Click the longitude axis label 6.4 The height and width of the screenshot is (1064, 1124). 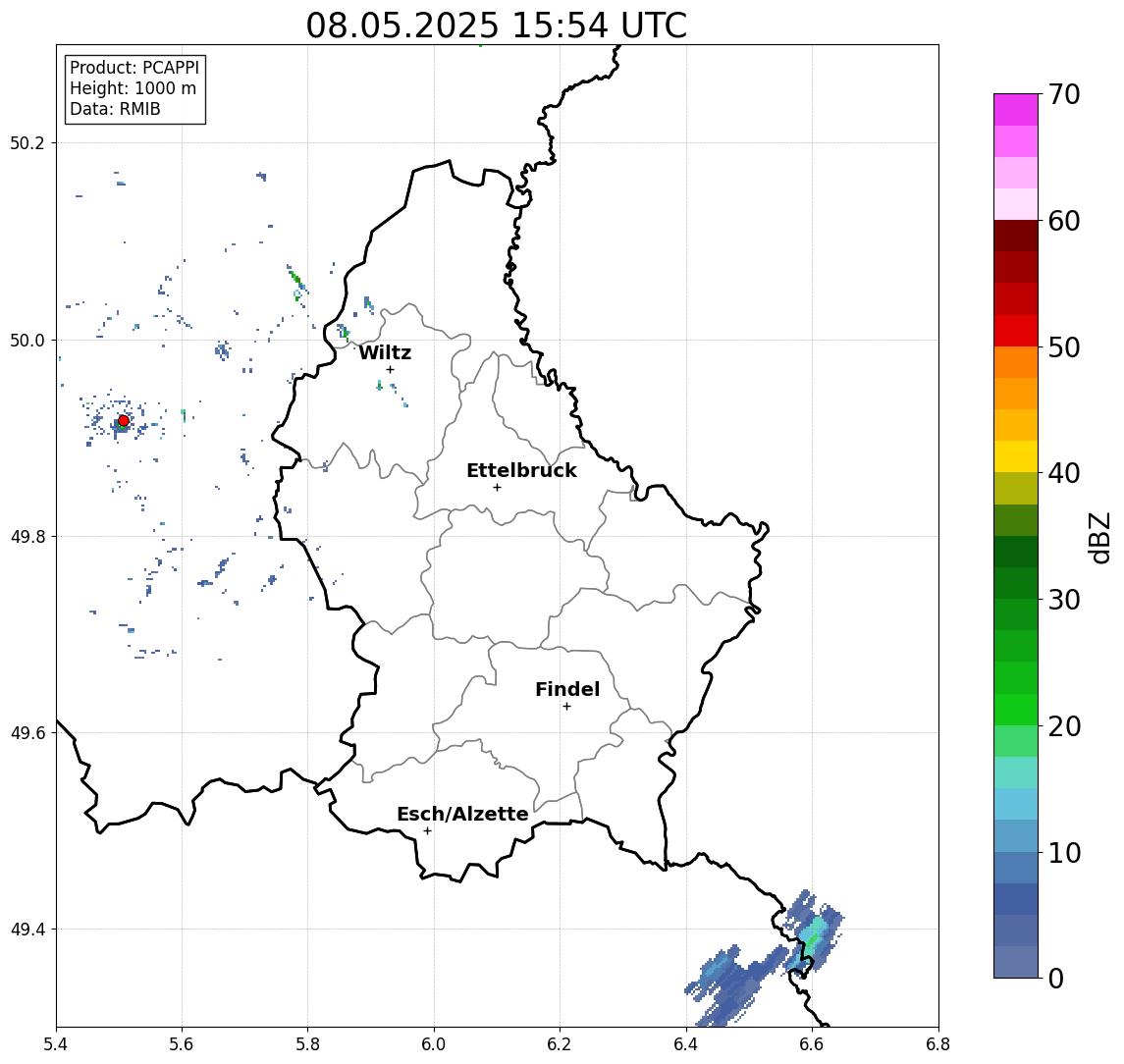pos(686,1044)
